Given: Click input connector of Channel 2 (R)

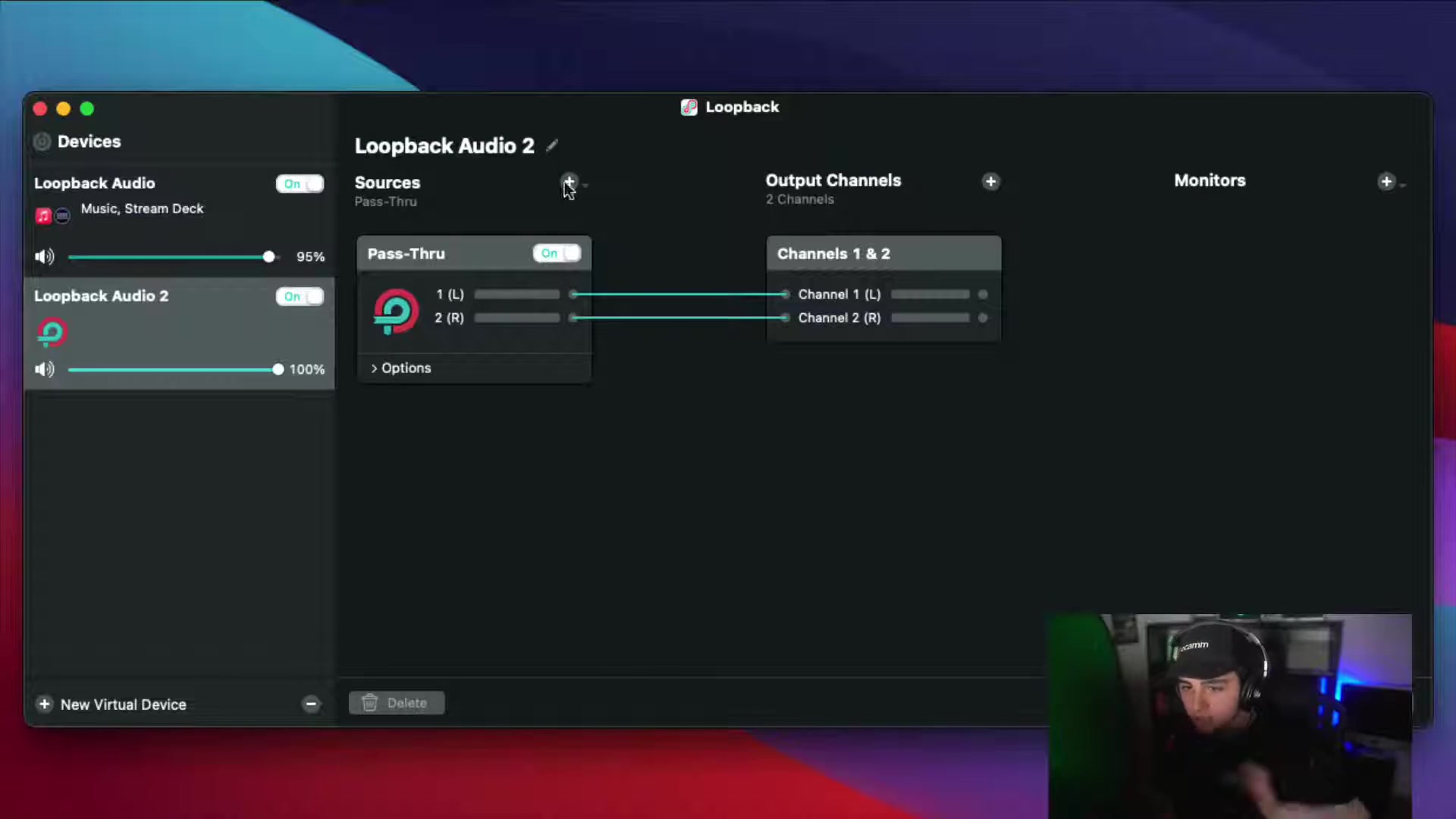Looking at the screenshot, I should pos(785,318).
